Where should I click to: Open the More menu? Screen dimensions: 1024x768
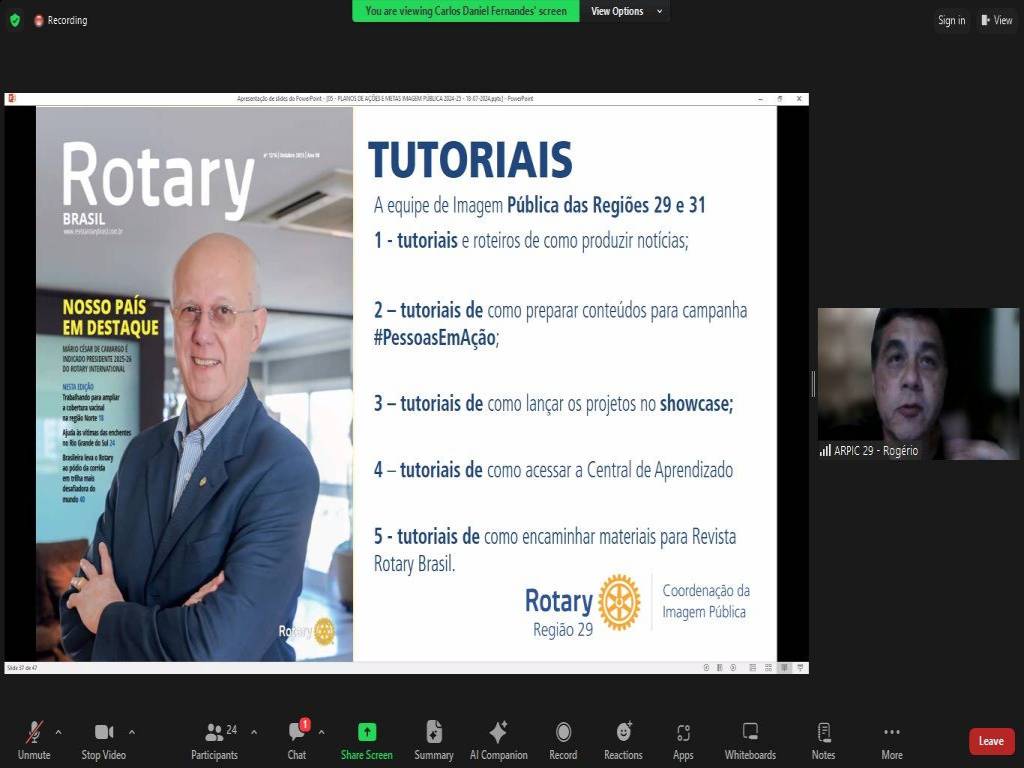(892, 740)
